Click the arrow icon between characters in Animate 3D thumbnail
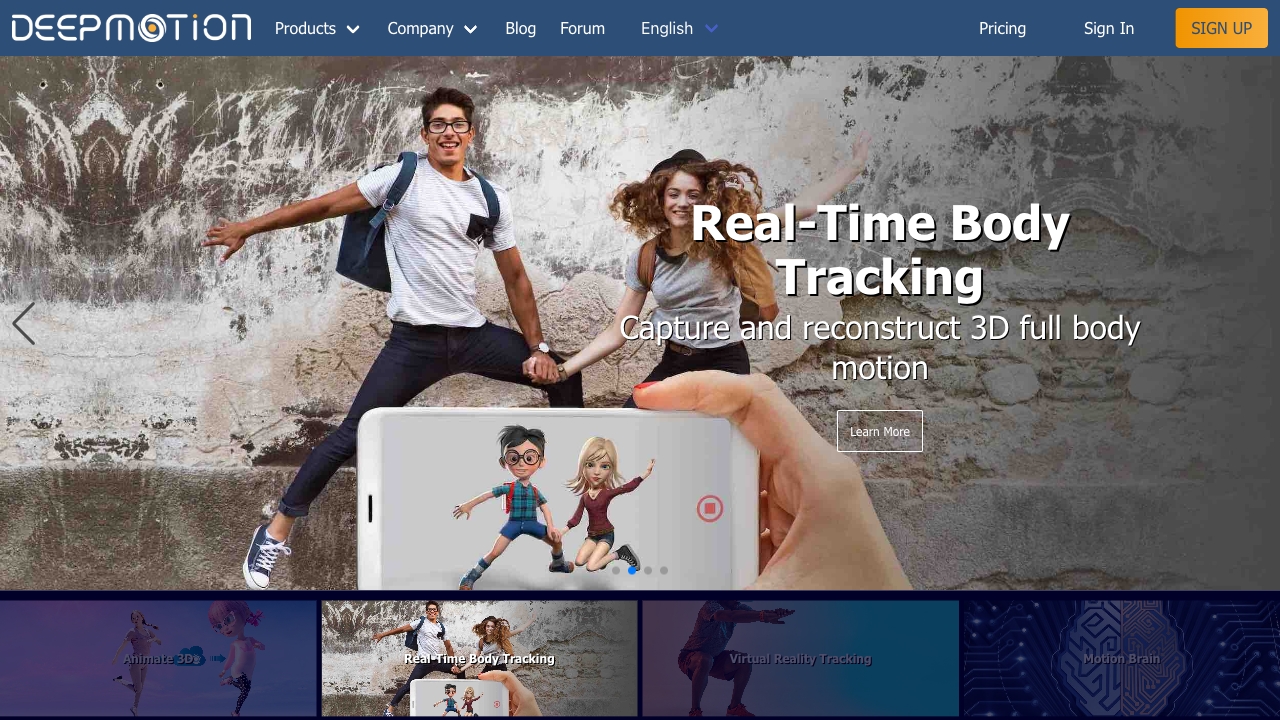 218,658
